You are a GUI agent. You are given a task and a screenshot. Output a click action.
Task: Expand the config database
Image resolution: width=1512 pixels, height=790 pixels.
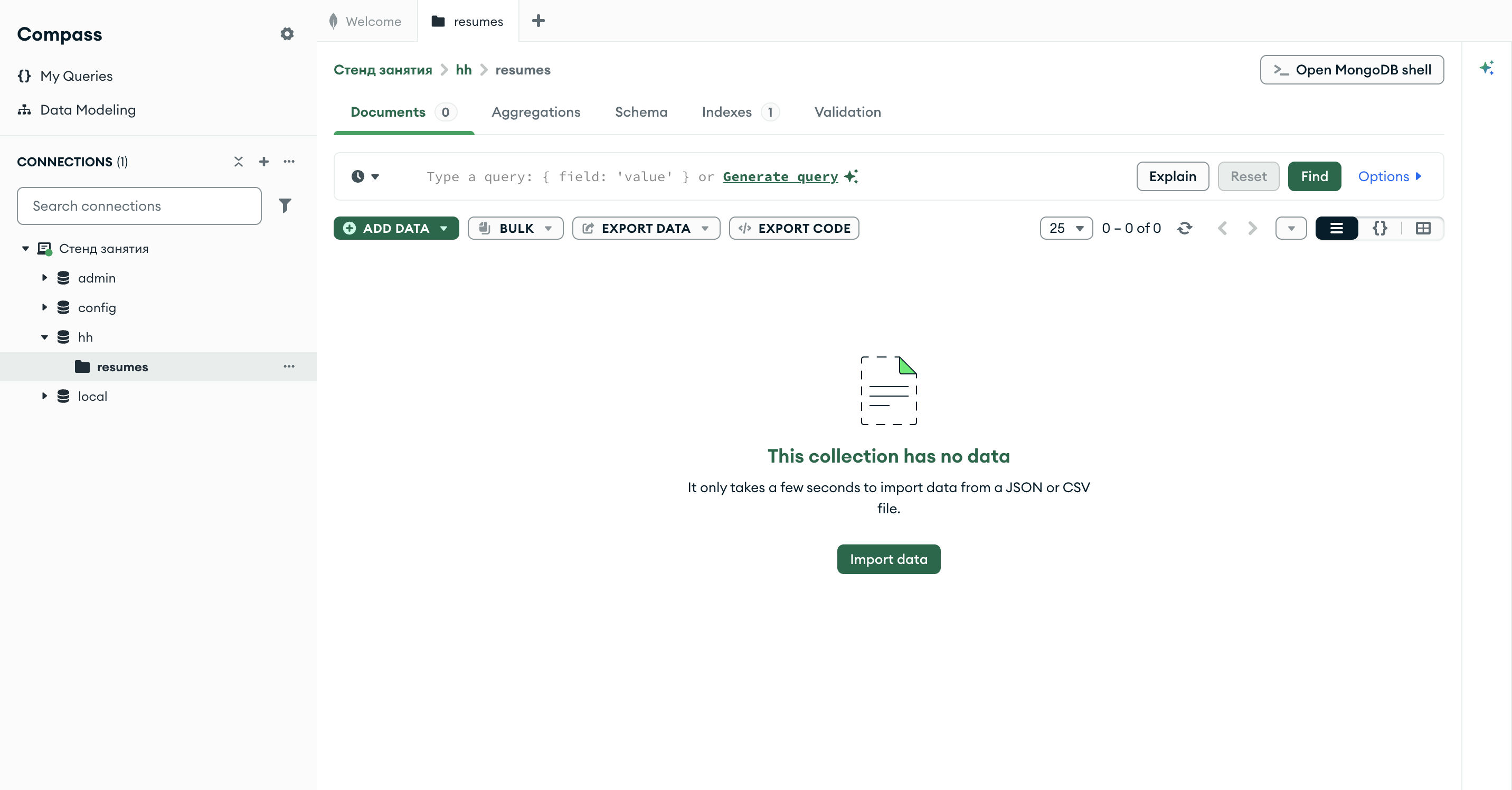tap(44, 307)
